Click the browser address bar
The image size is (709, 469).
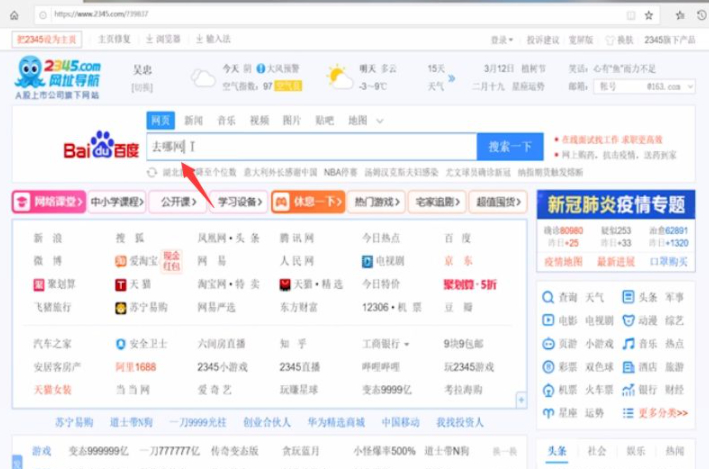click(335, 15)
